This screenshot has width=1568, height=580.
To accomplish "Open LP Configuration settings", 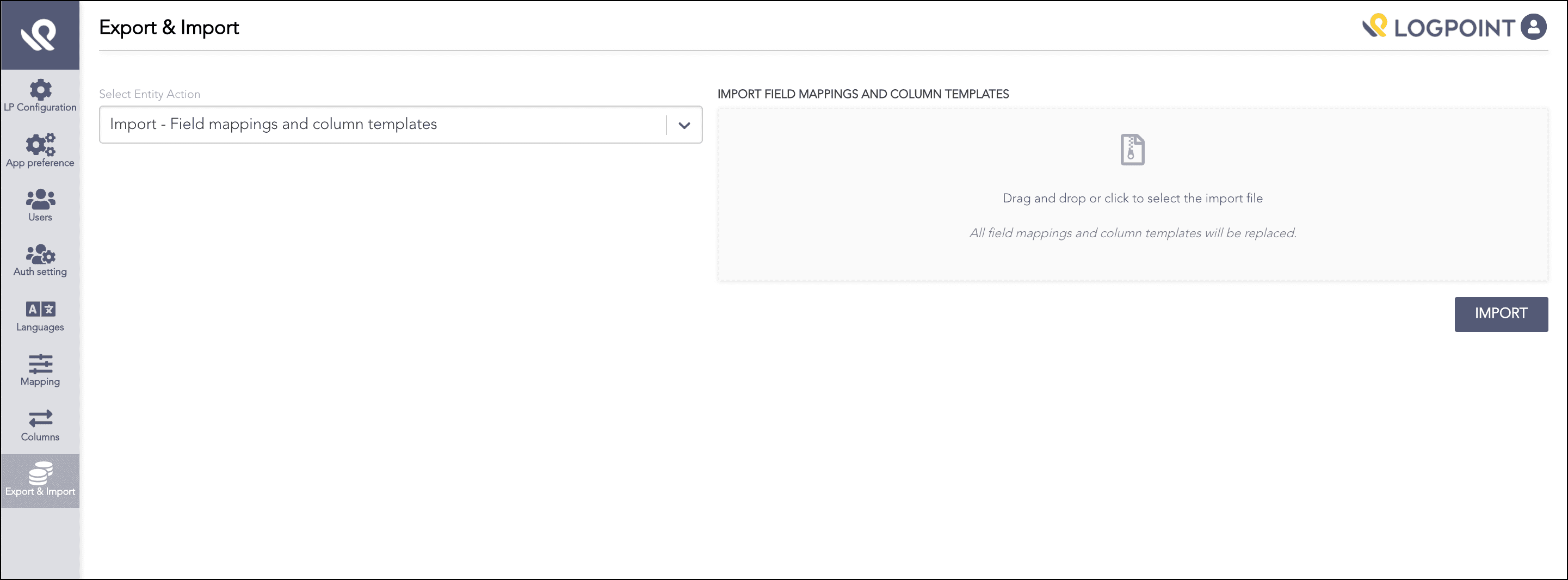I will (x=40, y=96).
